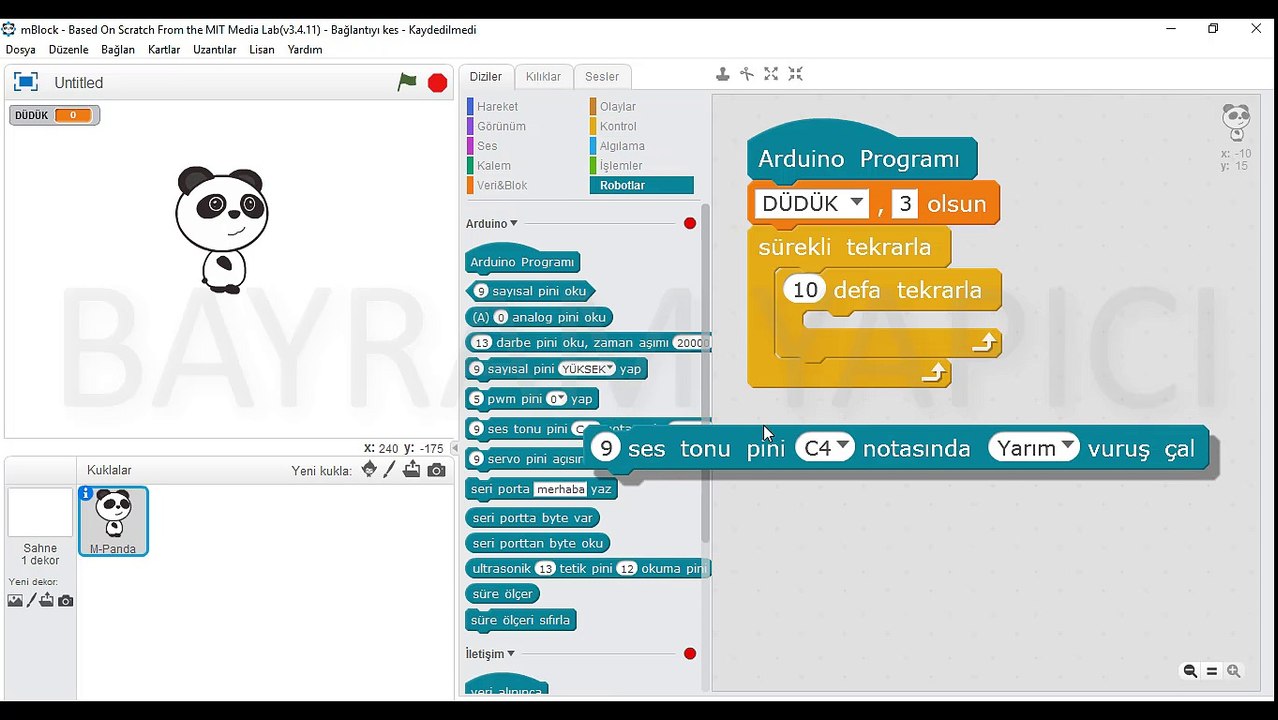Viewport: 1278px width, 720px height.
Task: Click the red stop icon
Action: click(437, 83)
